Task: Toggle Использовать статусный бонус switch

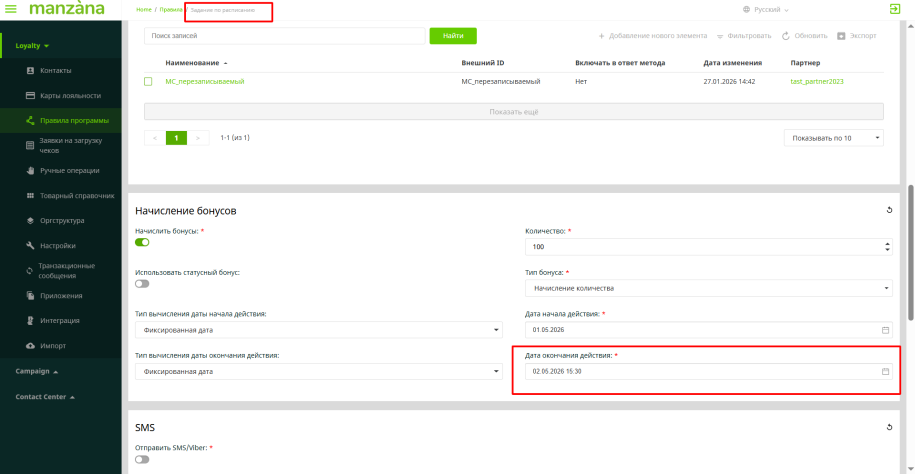Action: coord(142,284)
